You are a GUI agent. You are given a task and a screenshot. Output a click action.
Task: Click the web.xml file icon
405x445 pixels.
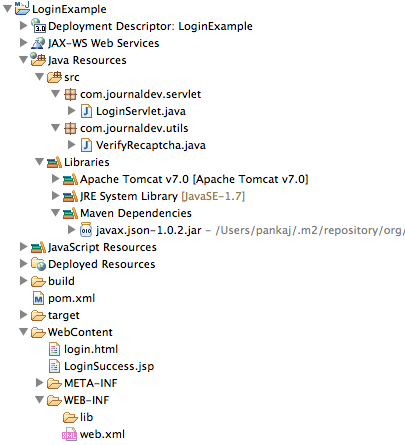tap(69, 434)
